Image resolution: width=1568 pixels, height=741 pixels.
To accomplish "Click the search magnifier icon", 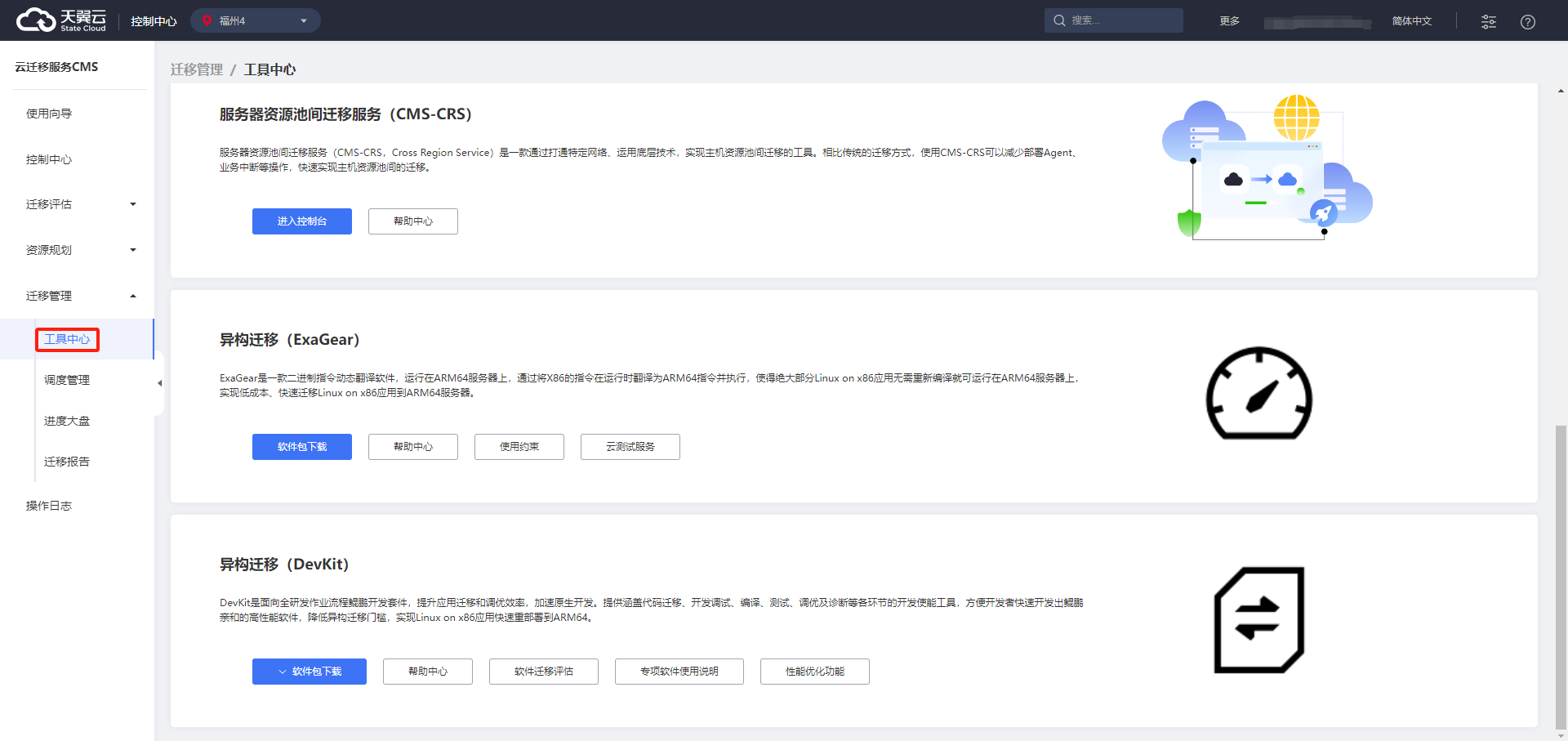I will click(1059, 20).
